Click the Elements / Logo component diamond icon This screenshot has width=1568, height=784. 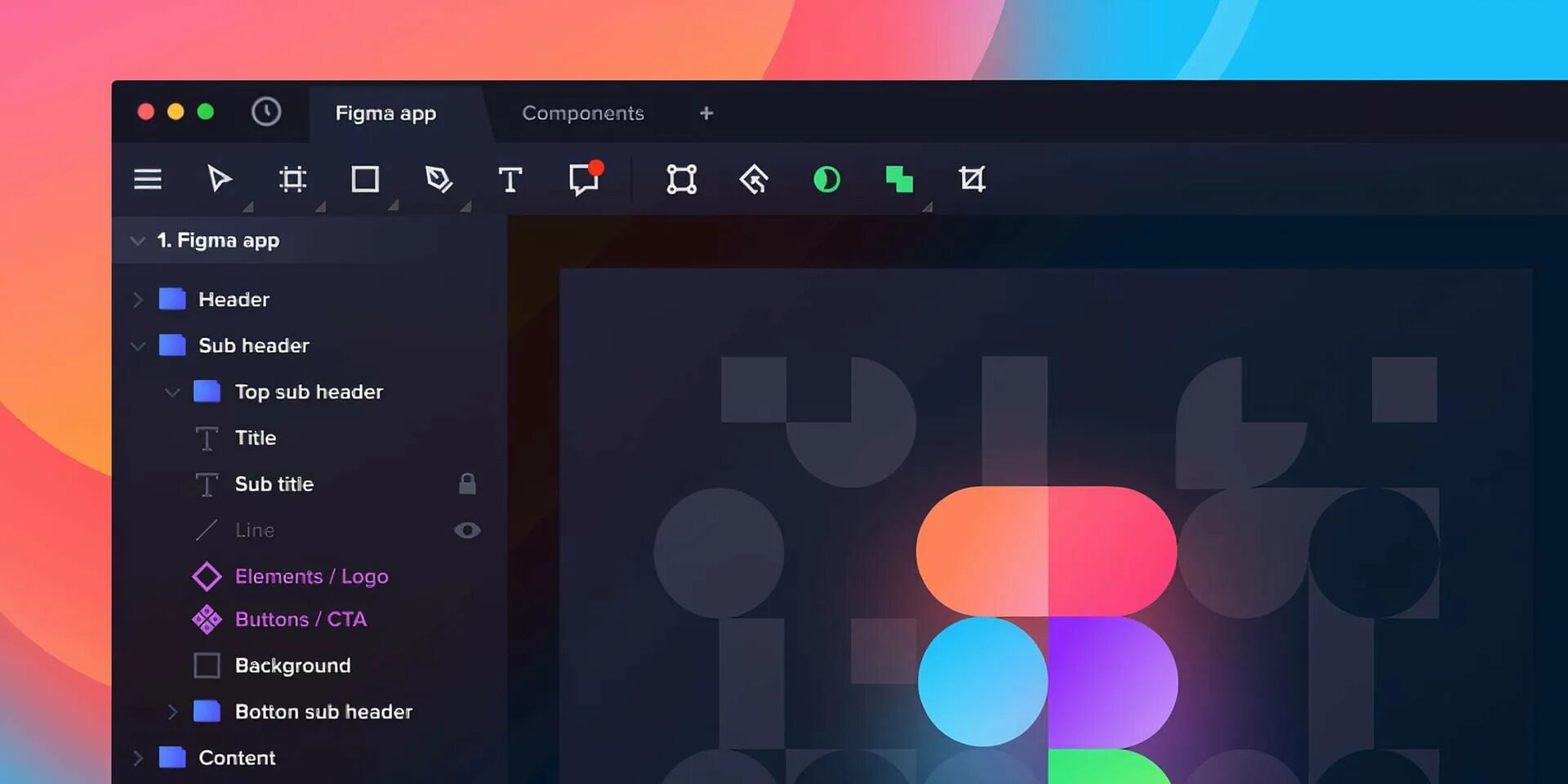207,577
